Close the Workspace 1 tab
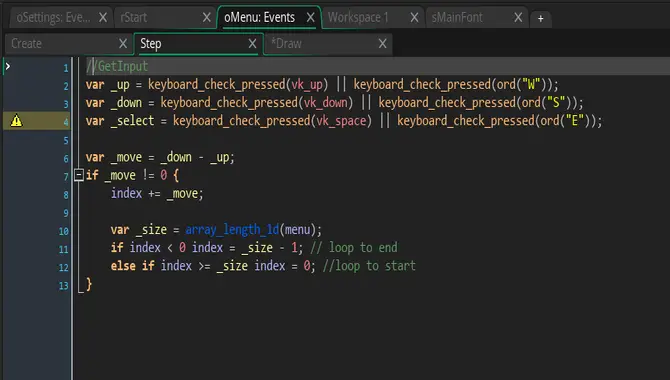This screenshot has height=380, width=670. pyautogui.click(x=414, y=18)
